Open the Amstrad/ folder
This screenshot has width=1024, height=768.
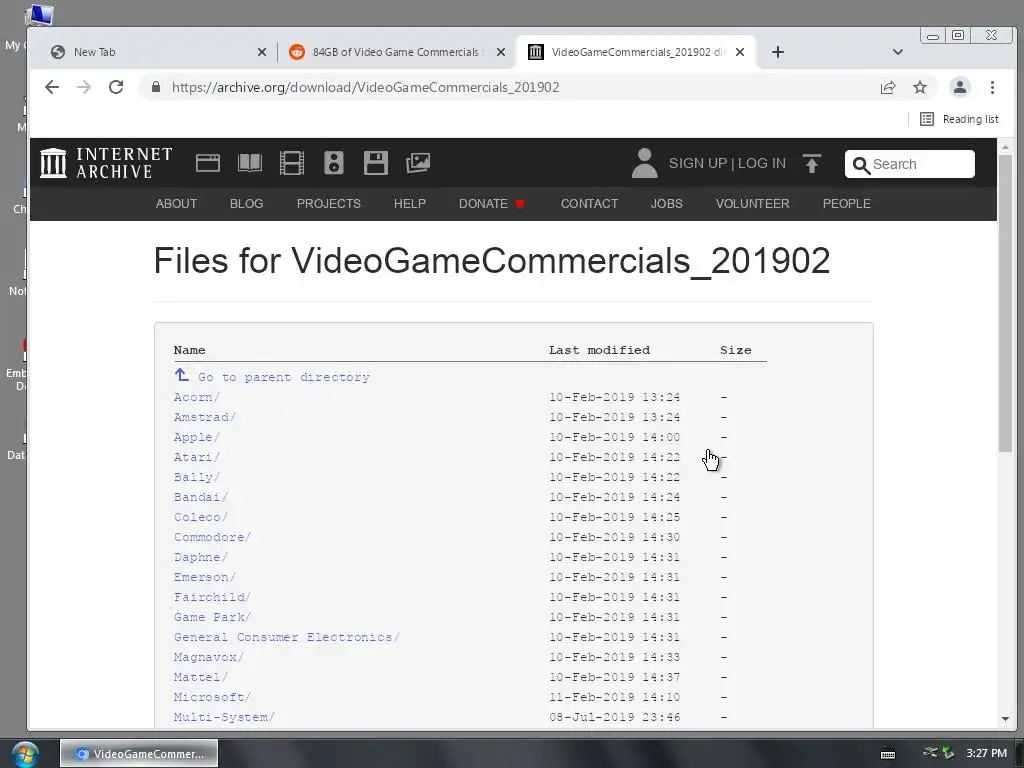[x=204, y=417]
